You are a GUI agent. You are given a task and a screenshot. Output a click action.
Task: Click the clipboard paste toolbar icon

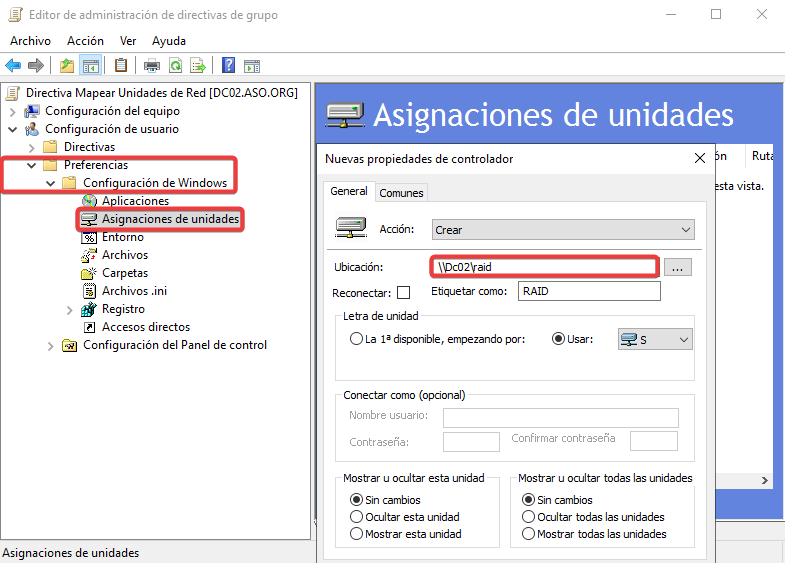coord(121,66)
